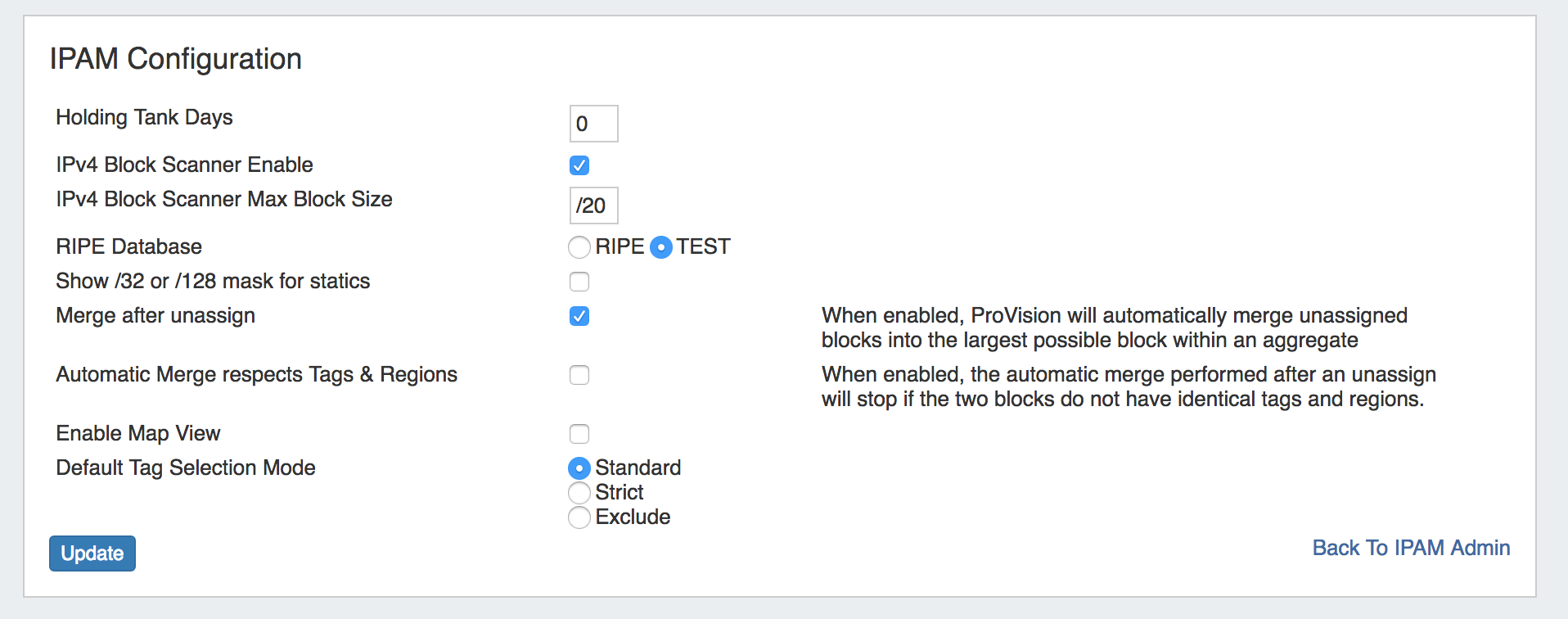Choose Standard tag selection mode

(x=579, y=468)
